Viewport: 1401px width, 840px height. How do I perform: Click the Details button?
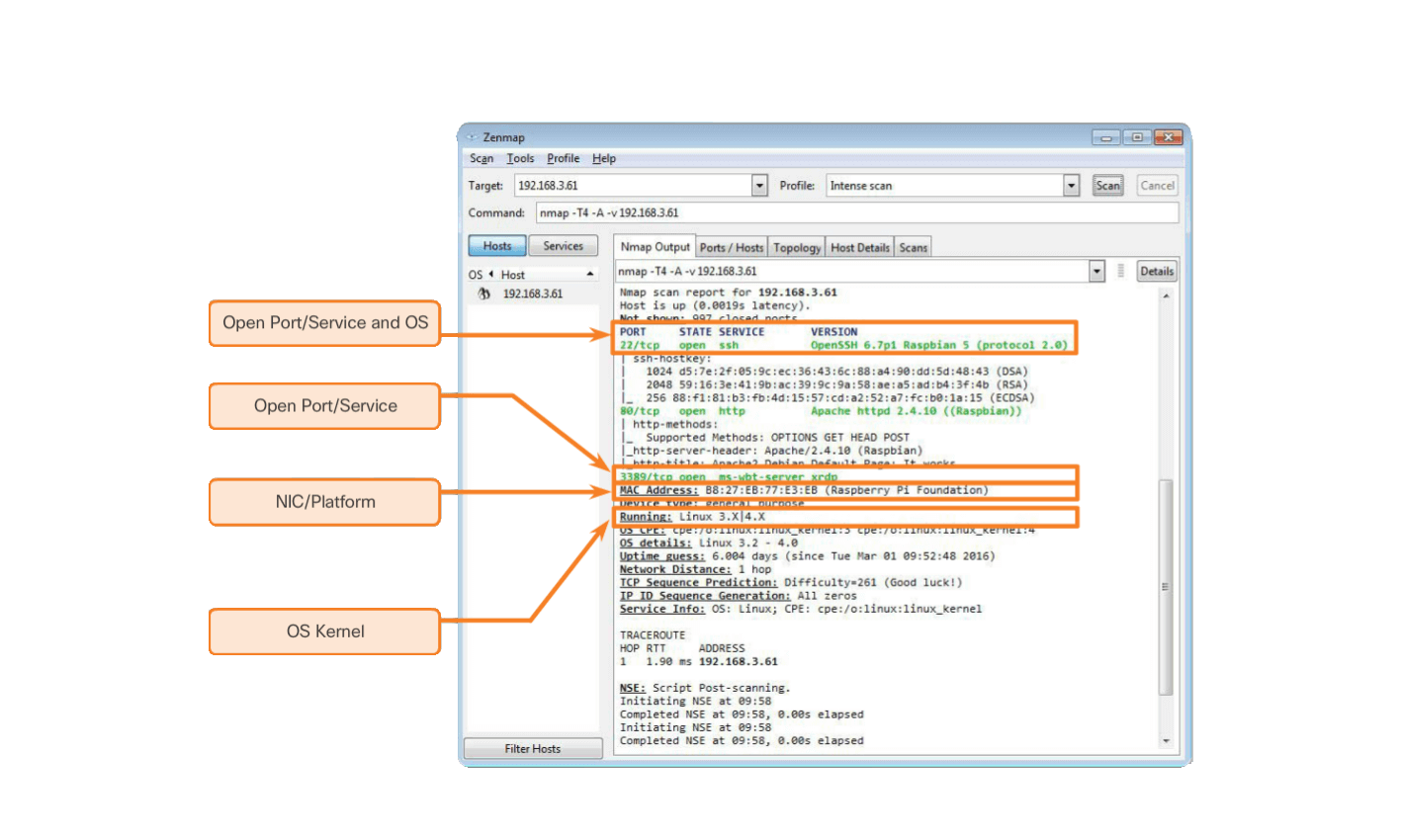1157,271
